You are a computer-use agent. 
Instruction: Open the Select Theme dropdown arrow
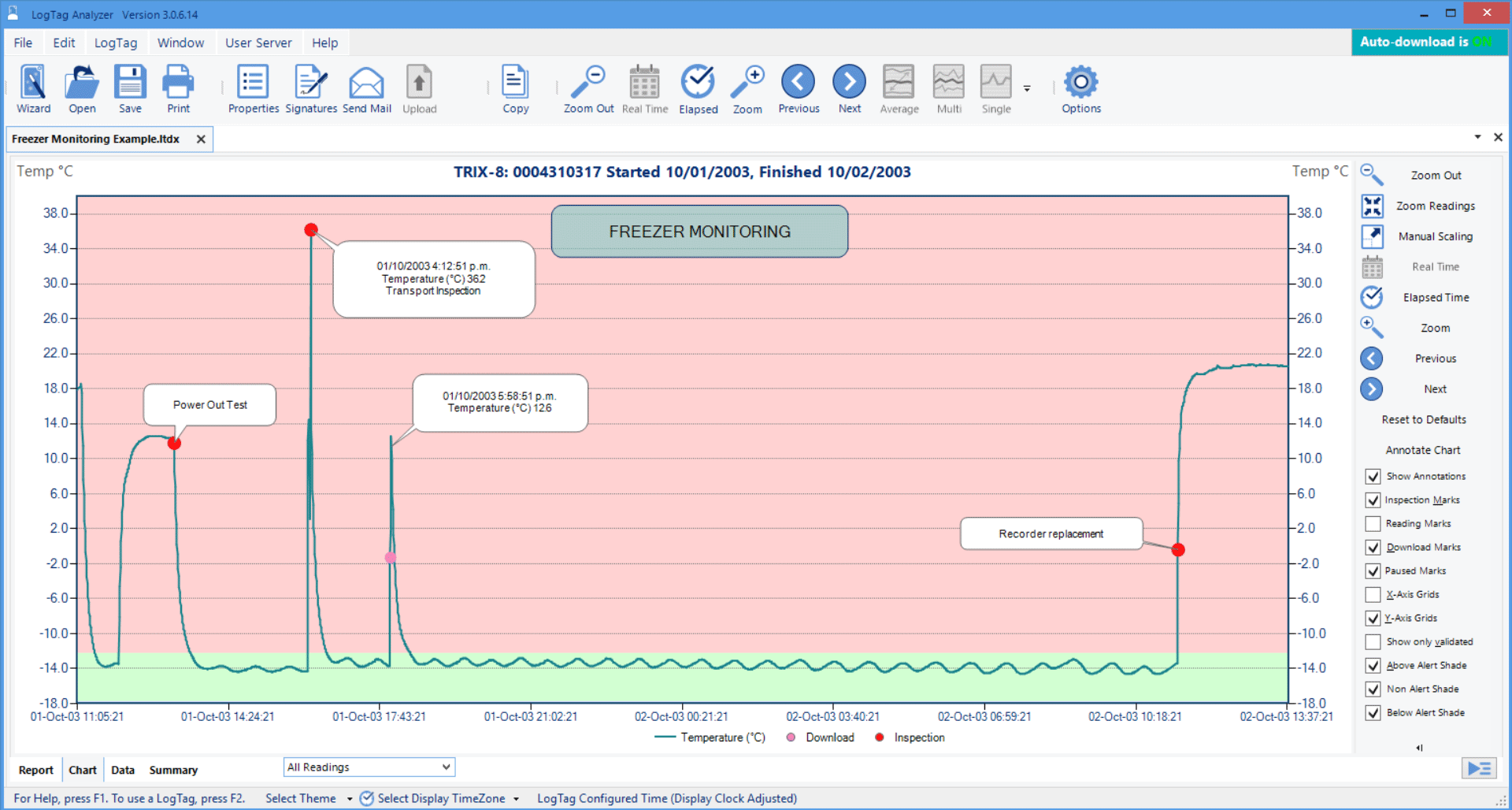click(x=350, y=799)
